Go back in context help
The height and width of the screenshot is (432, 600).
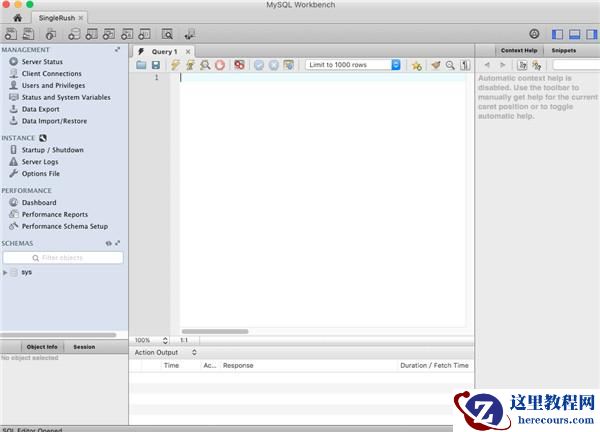coord(487,65)
